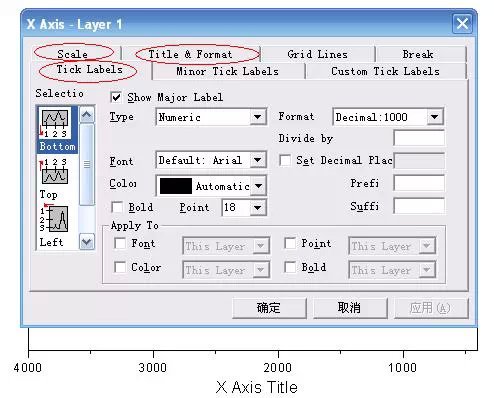Click the 取消 Cancel button
Viewport: 494px width, 398px height.
349,308
